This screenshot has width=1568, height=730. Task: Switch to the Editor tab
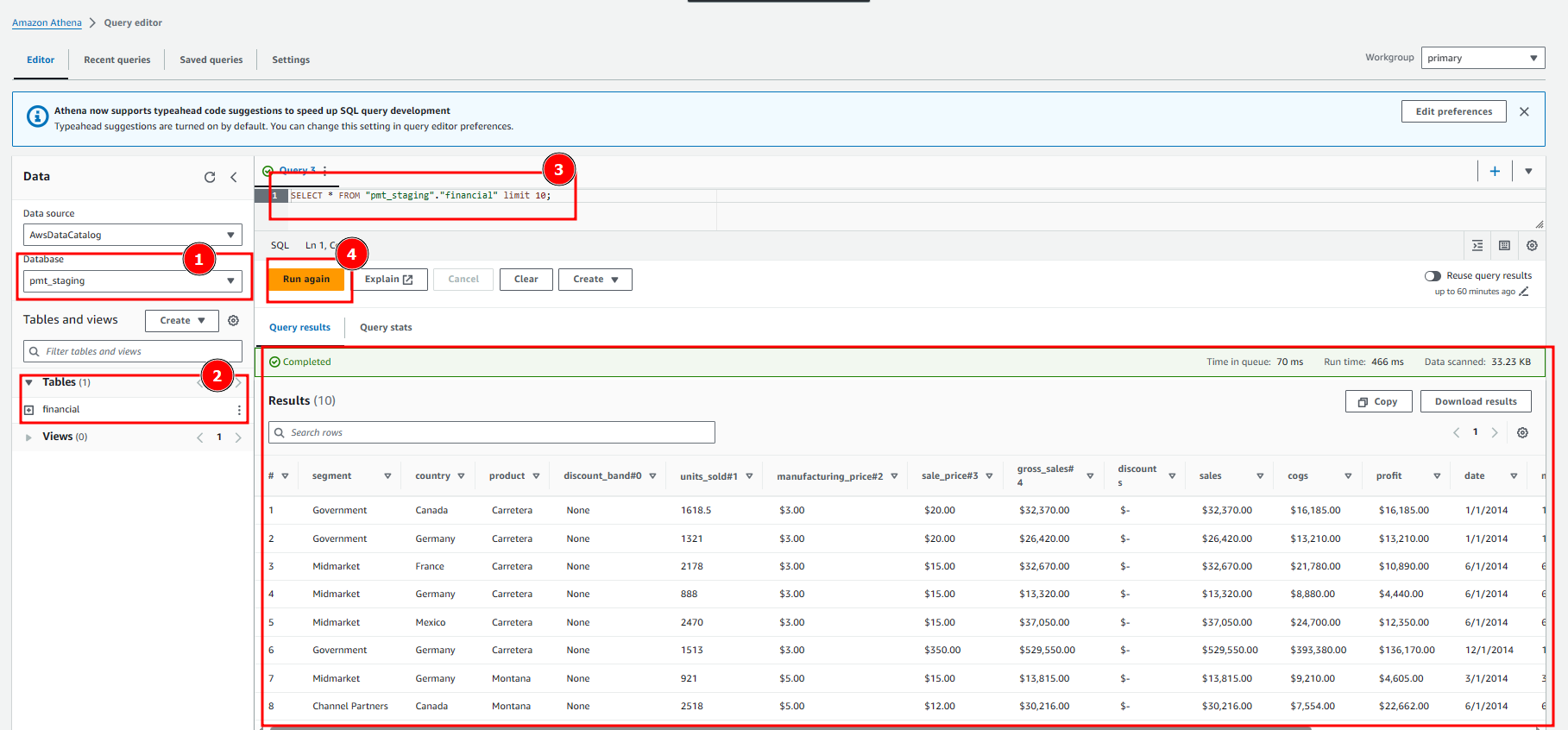[x=41, y=60]
